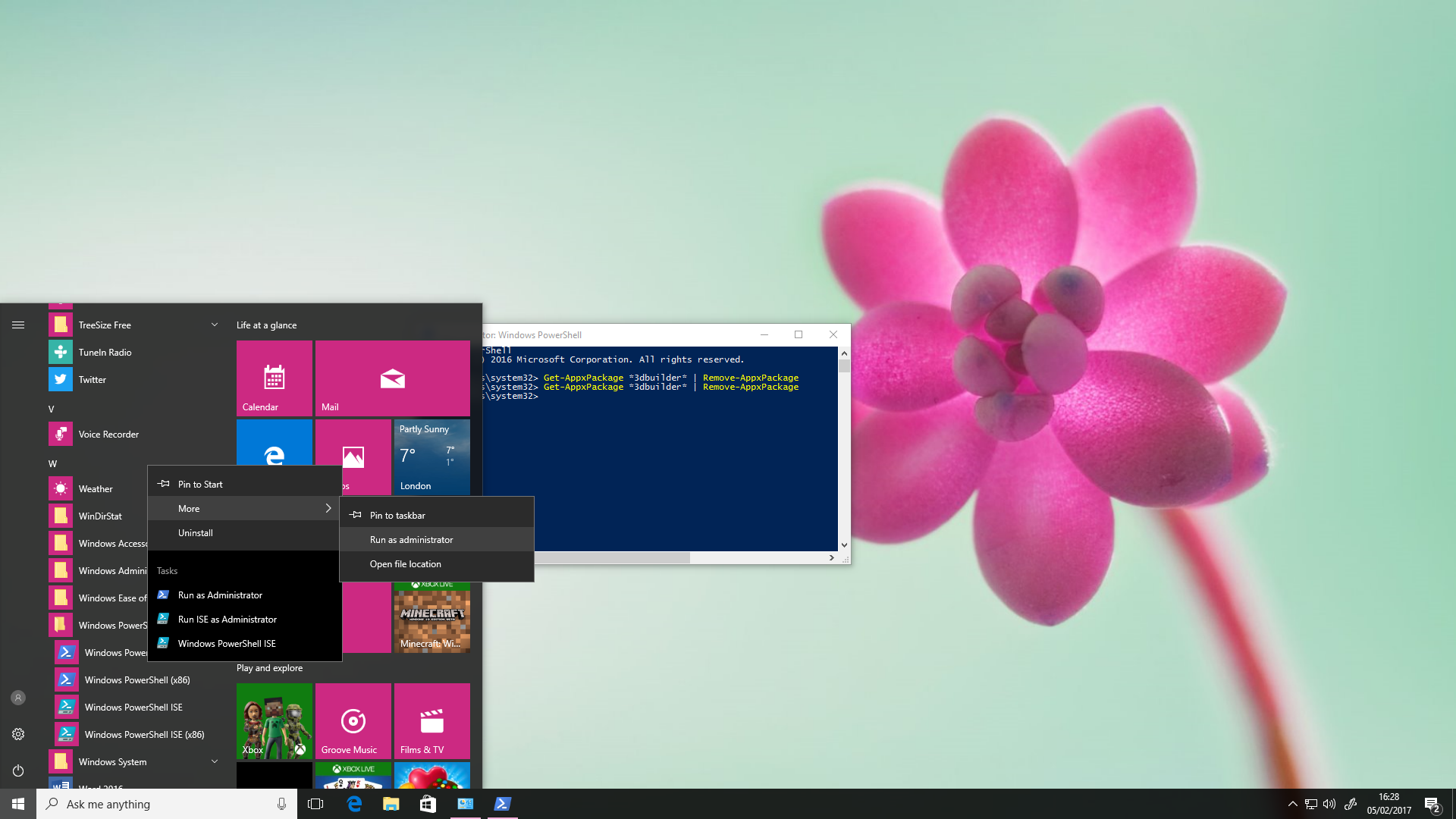Expand the Windows System group in Start menu

215,762
